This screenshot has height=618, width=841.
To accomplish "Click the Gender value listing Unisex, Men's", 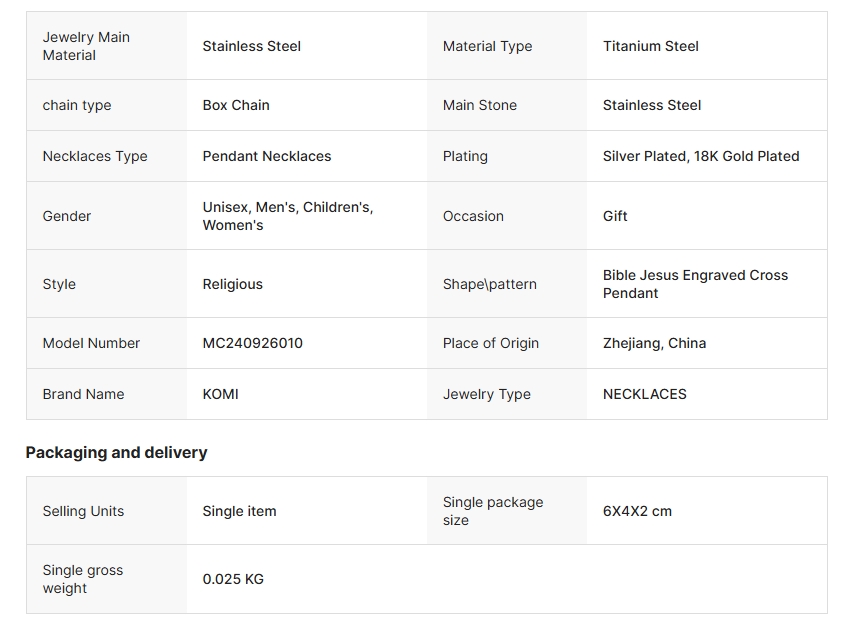I will pos(287,216).
